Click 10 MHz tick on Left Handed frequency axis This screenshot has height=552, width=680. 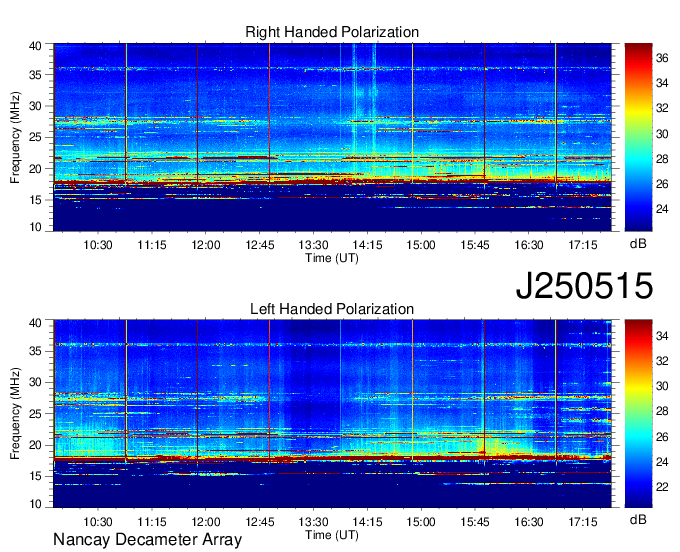[35, 504]
